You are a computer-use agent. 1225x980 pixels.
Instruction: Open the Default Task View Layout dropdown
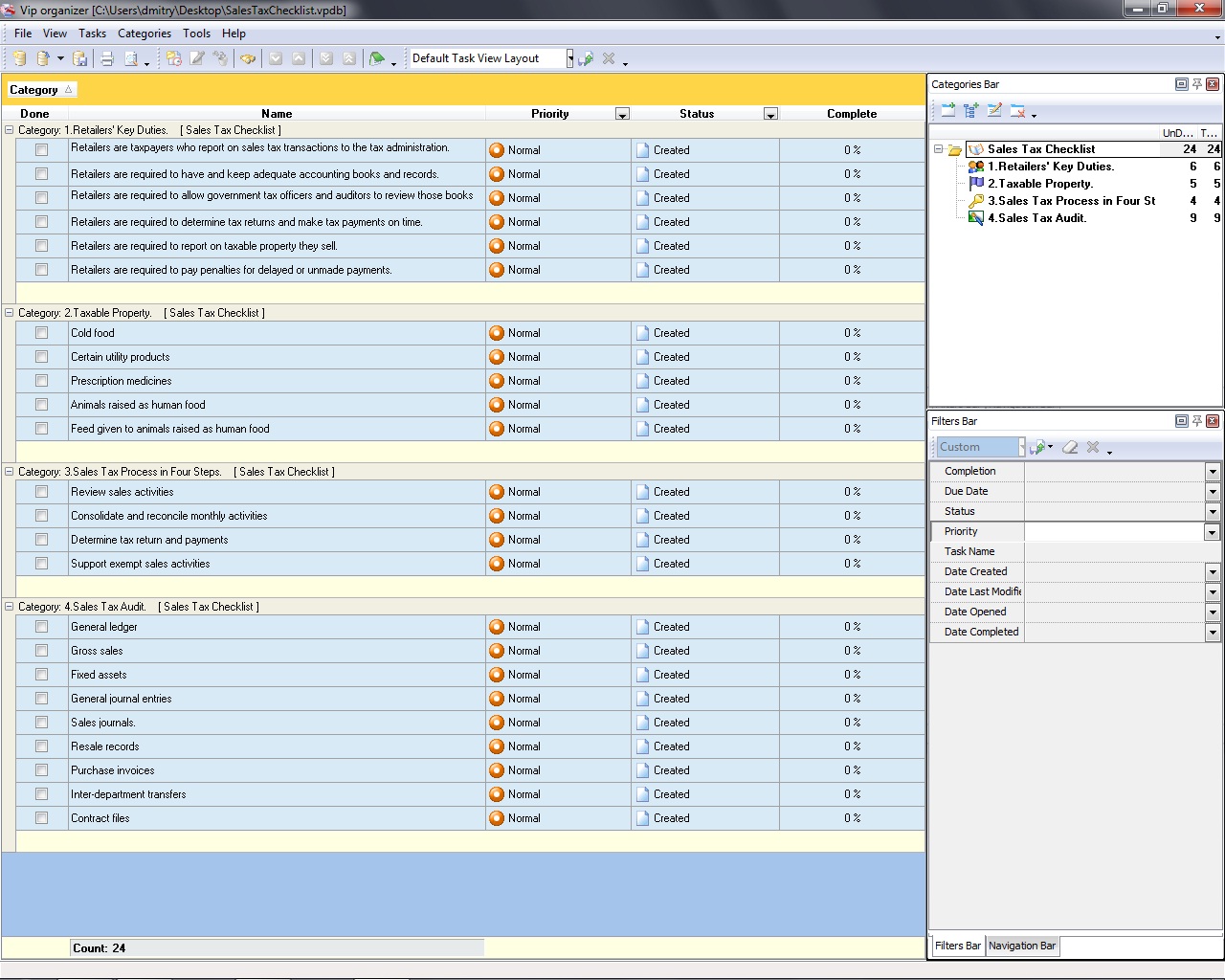click(x=569, y=58)
